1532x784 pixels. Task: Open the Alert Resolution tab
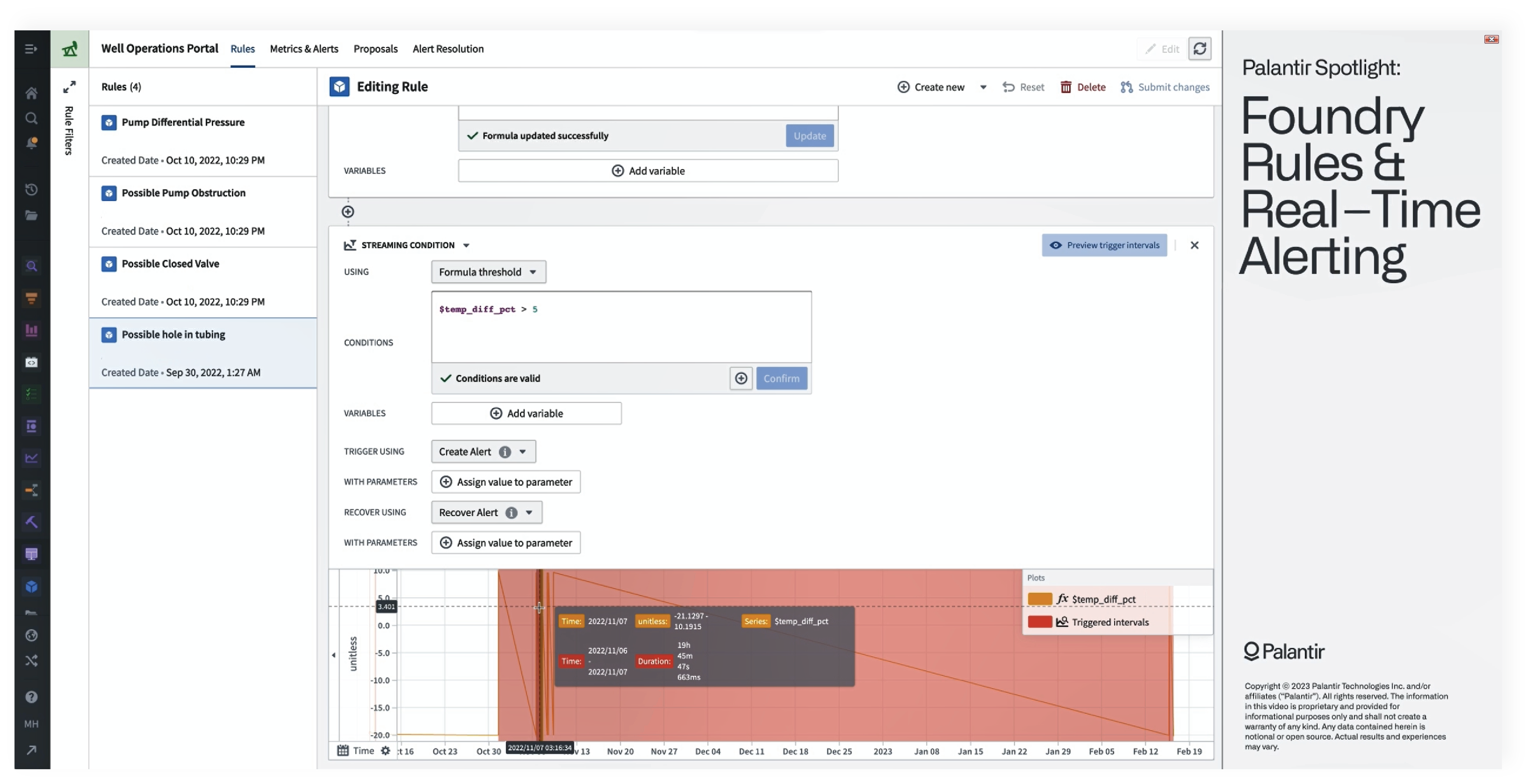click(448, 49)
